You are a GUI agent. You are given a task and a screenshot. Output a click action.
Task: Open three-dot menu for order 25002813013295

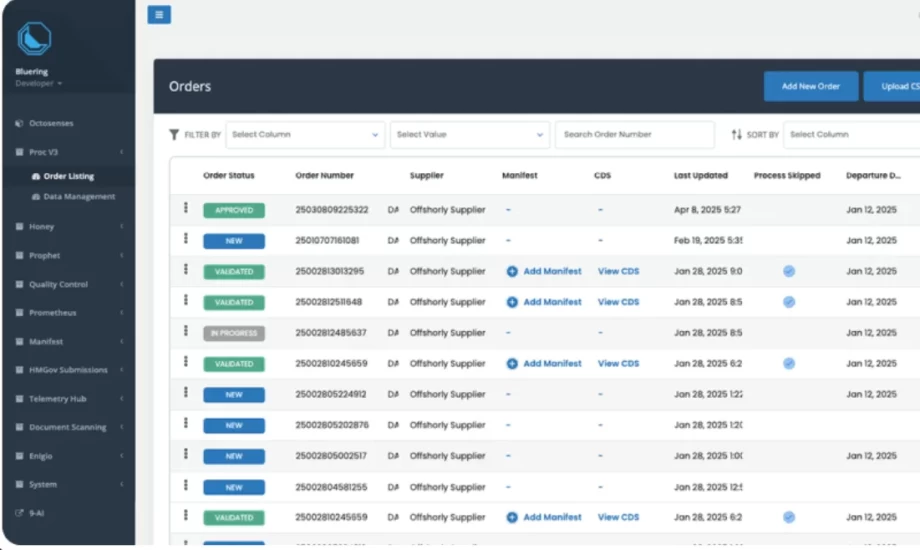[x=186, y=269]
